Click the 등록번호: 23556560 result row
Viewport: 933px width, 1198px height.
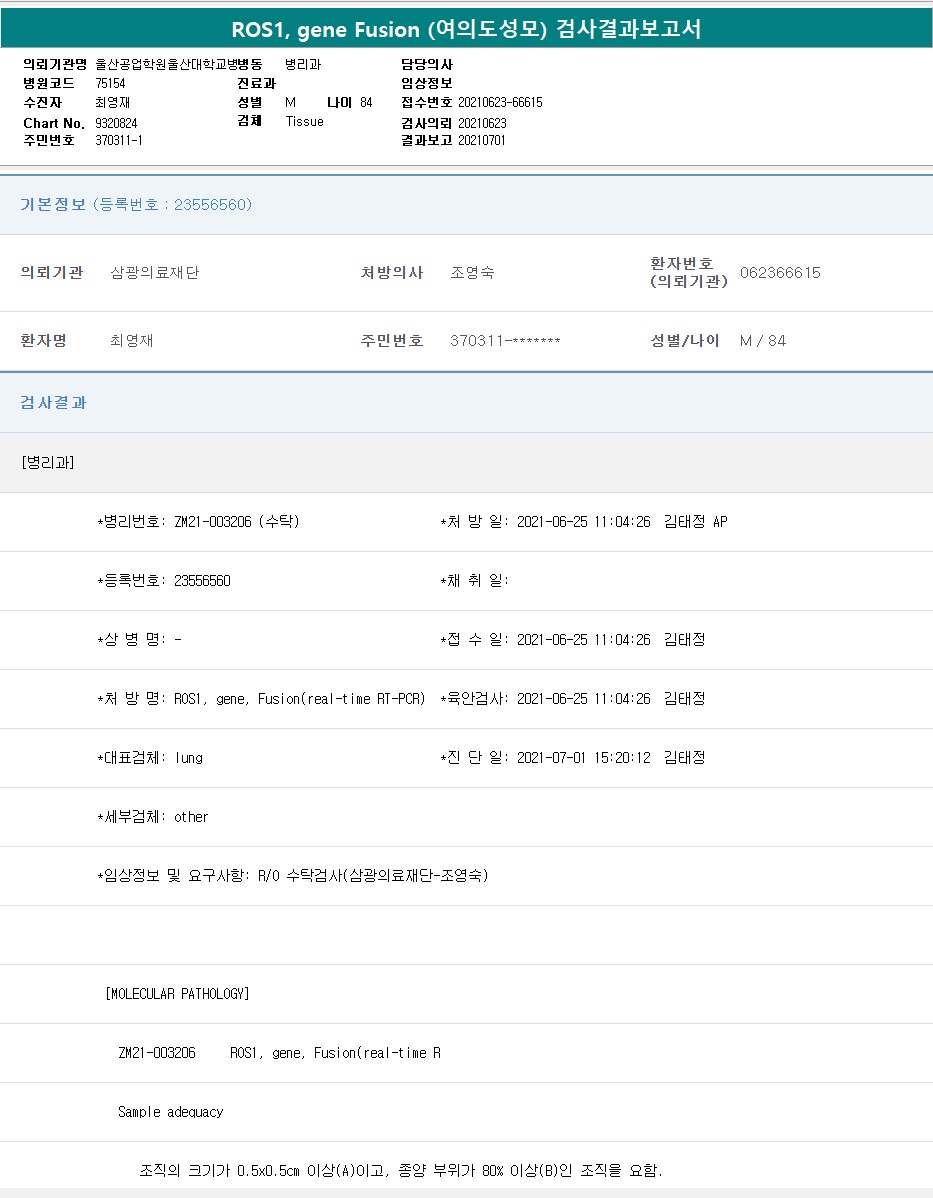(164, 581)
